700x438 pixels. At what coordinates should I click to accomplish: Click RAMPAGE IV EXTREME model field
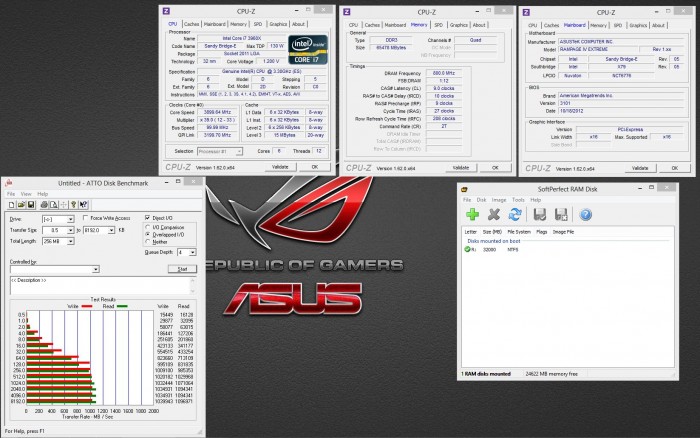pos(597,49)
